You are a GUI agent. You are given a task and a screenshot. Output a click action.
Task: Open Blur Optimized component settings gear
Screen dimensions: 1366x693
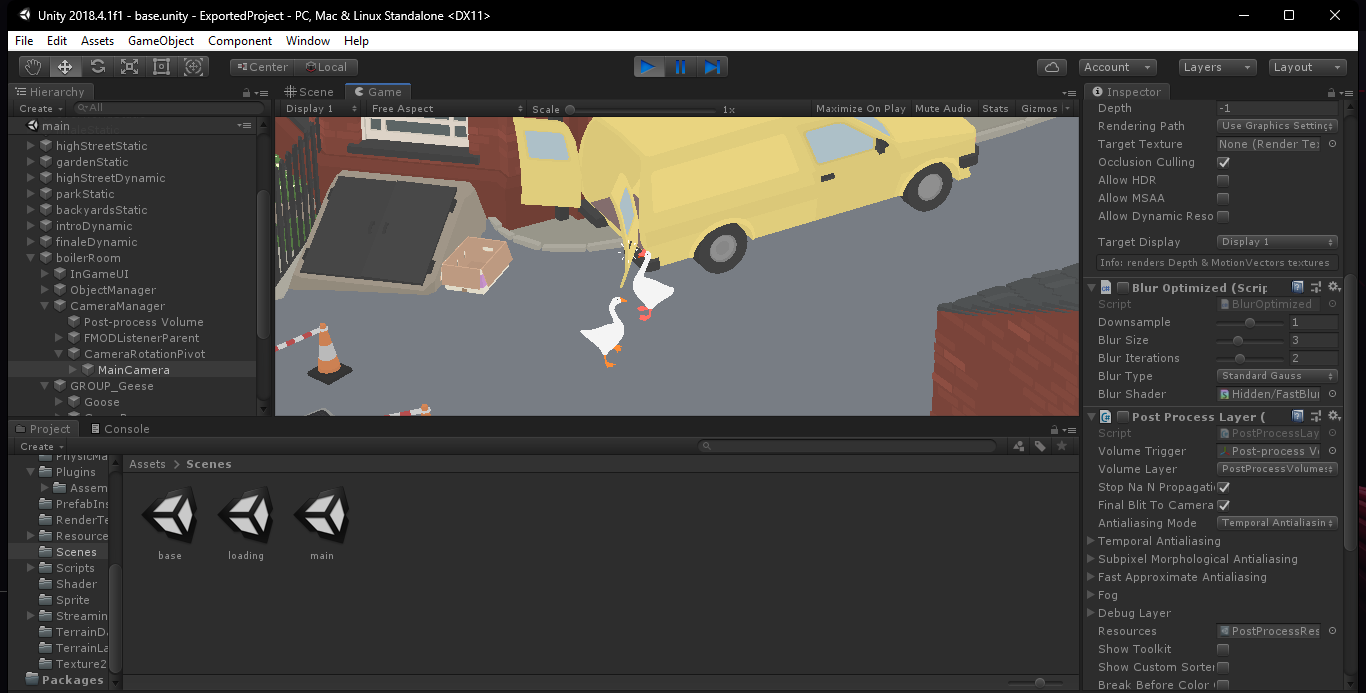point(1333,288)
